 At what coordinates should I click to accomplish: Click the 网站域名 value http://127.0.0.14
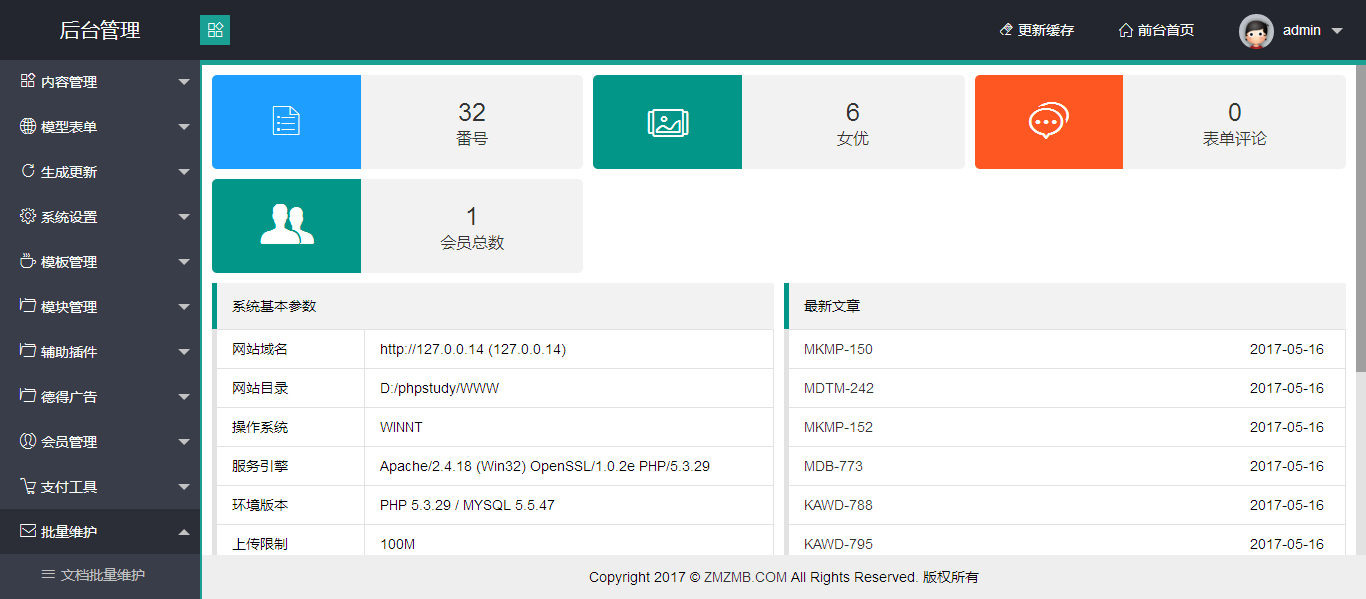pyautogui.click(x=473, y=349)
